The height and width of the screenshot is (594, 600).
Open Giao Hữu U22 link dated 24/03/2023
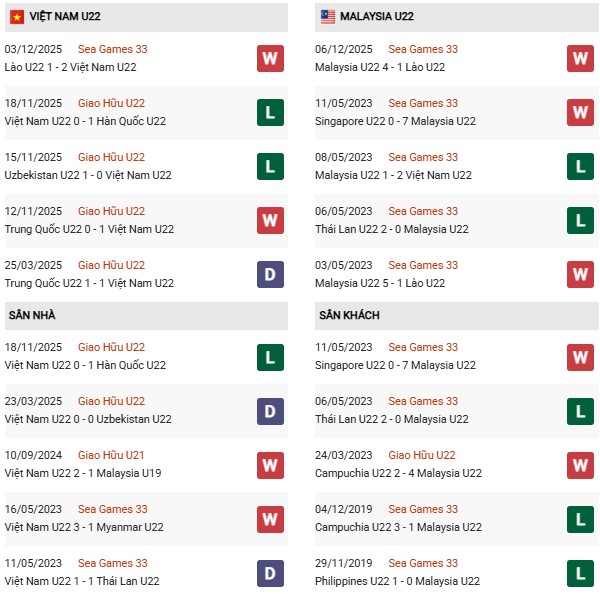point(422,455)
